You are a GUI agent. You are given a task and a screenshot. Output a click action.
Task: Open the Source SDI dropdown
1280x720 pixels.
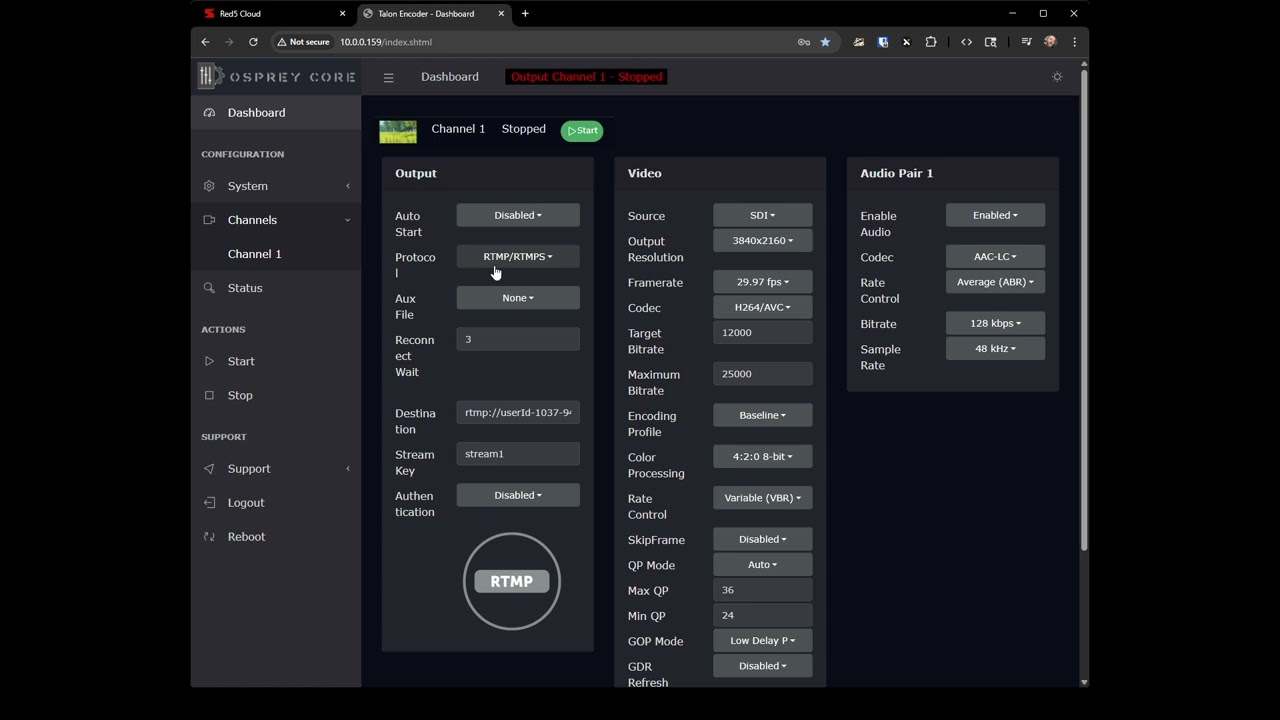(762, 215)
